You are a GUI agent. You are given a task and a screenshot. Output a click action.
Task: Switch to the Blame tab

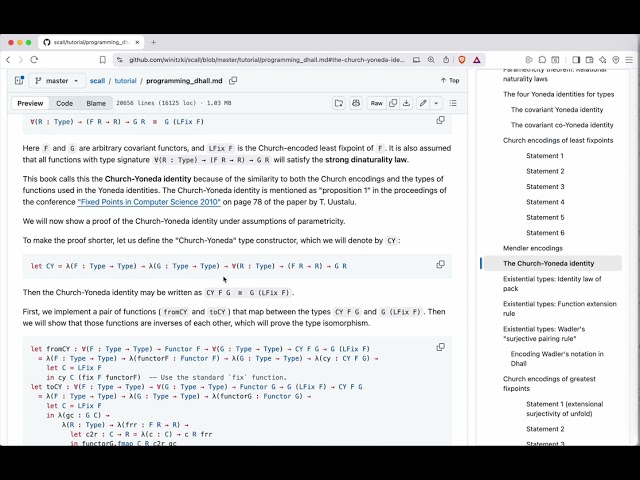(96, 103)
